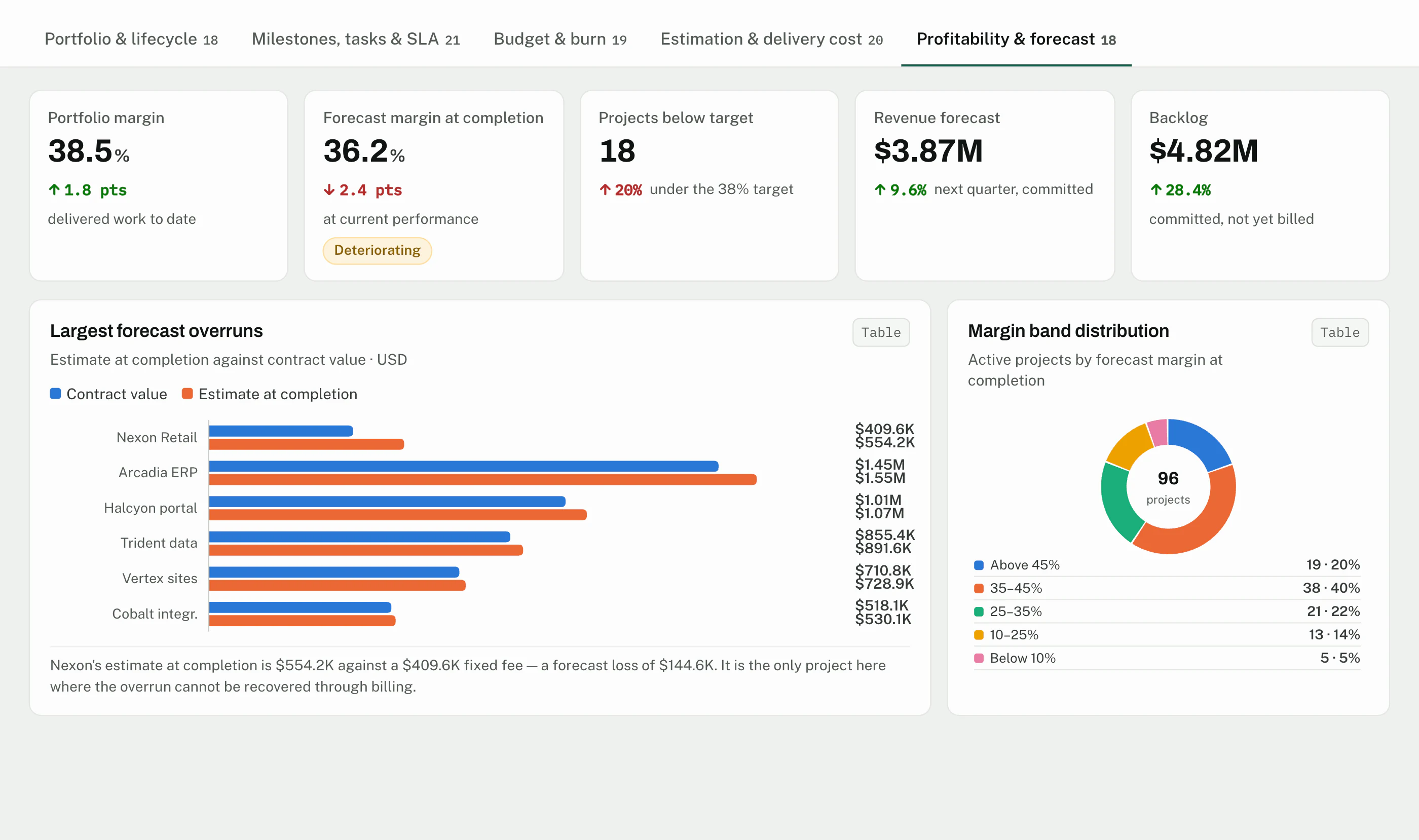
Task: Click the blue Contract value legend swatch
Action: pyautogui.click(x=55, y=393)
